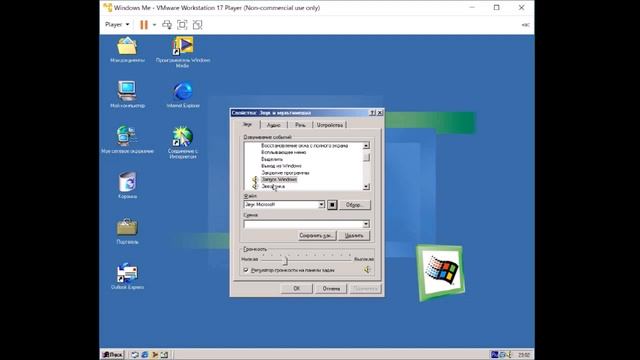Click the yellow speaker volume icon in tray

pyautogui.click(x=509, y=355)
